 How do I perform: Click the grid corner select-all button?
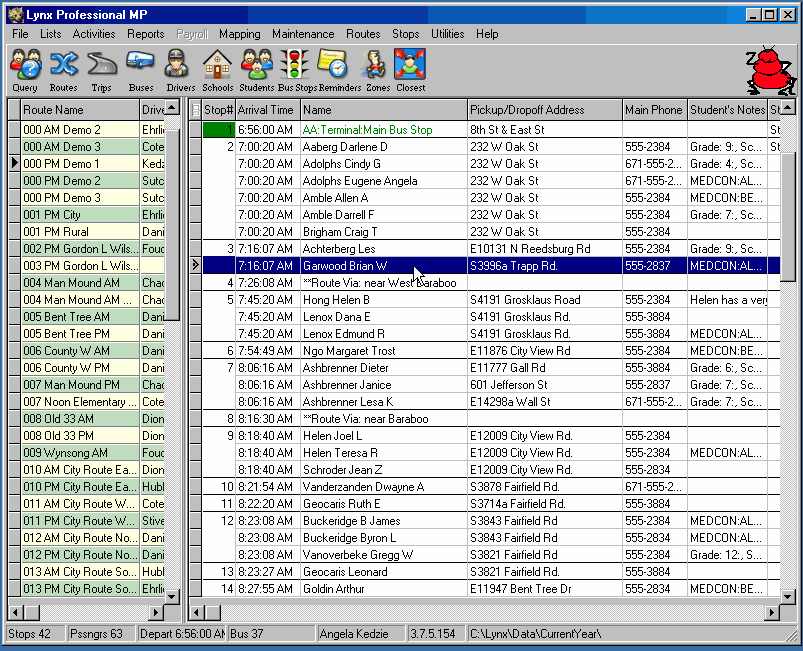coord(195,110)
